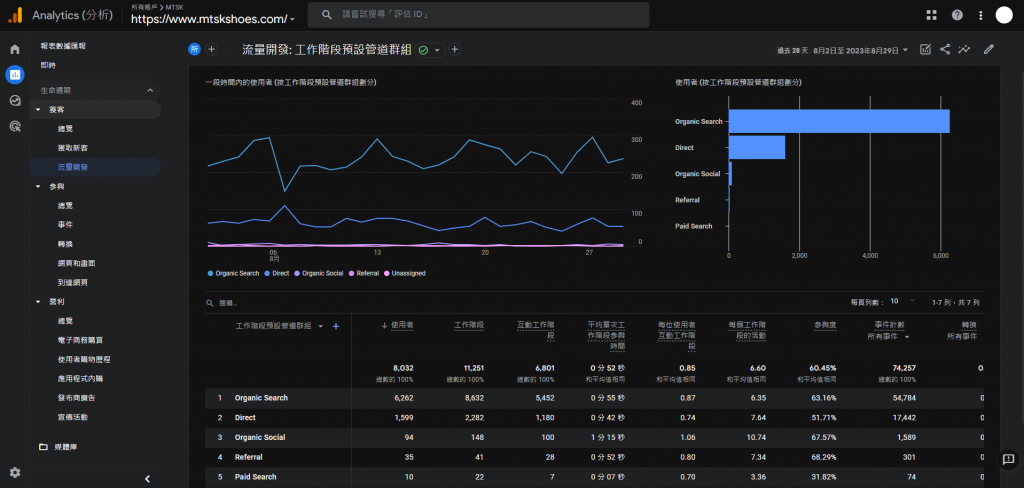The width and height of the screenshot is (1024, 488).
Task: Open 到達網頁 report
Action: (72, 282)
